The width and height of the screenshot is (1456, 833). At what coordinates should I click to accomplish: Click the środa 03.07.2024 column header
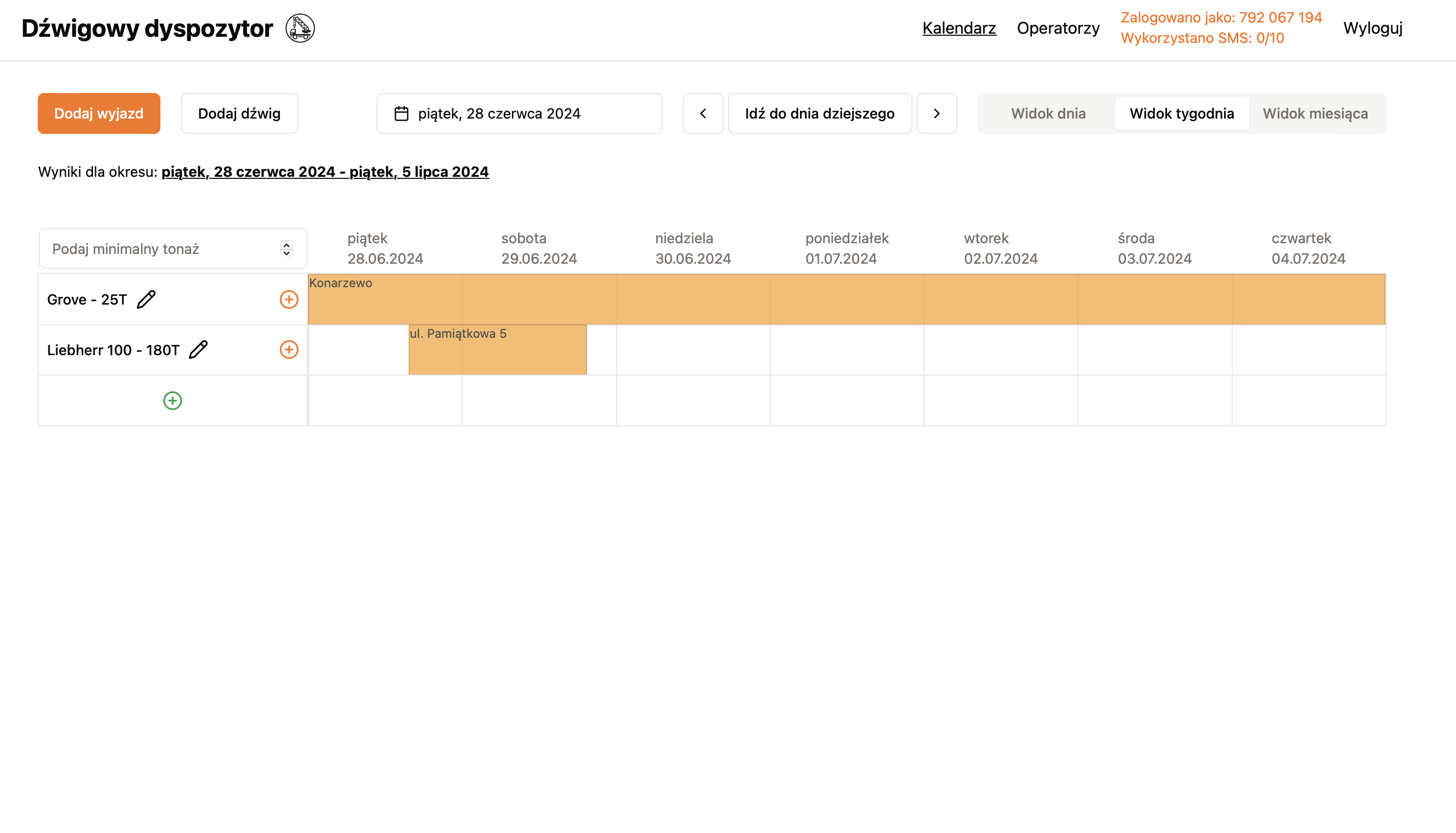[x=1155, y=248]
